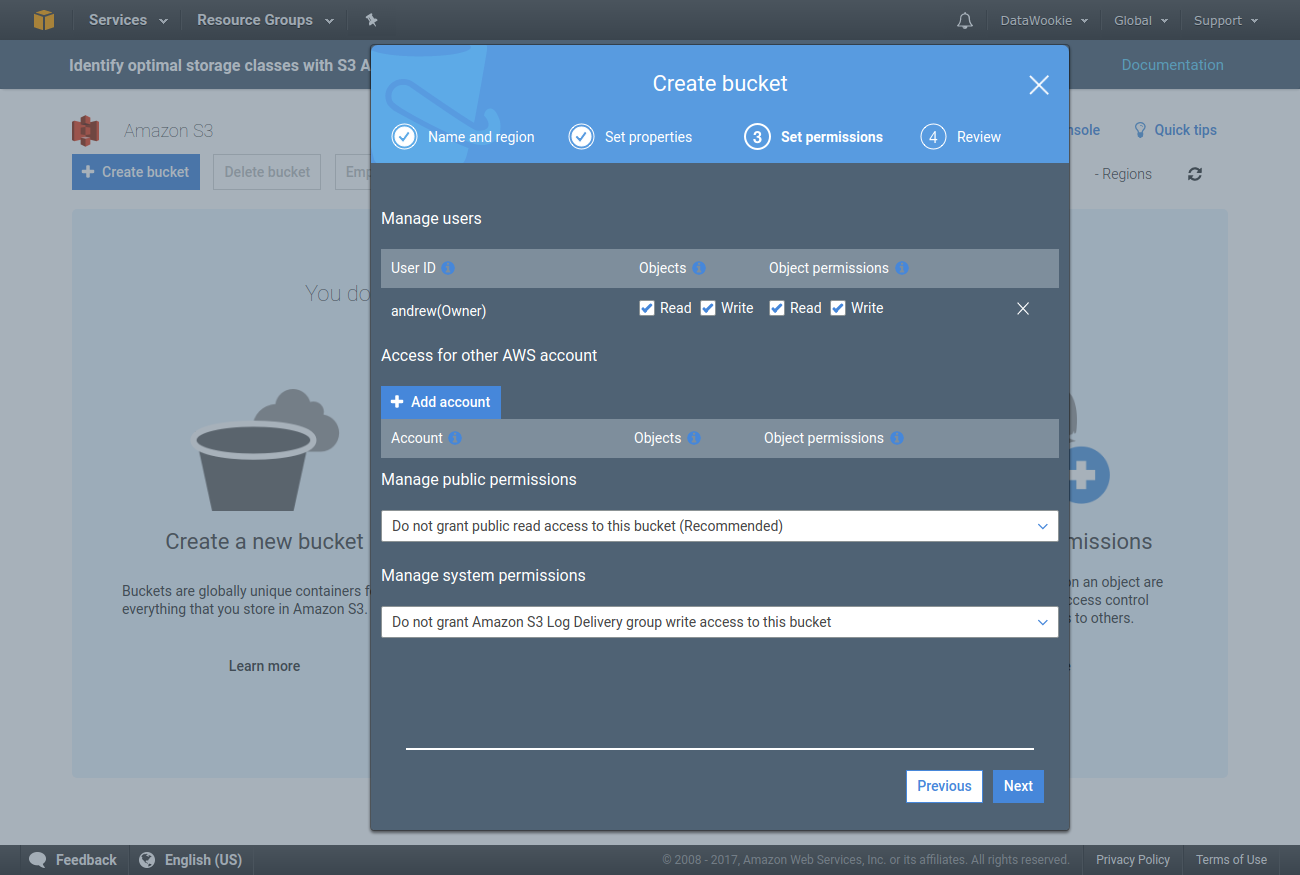Uncheck Objects Write checkbox for andrew
This screenshot has width=1300, height=875.
click(x=708, y=308)
